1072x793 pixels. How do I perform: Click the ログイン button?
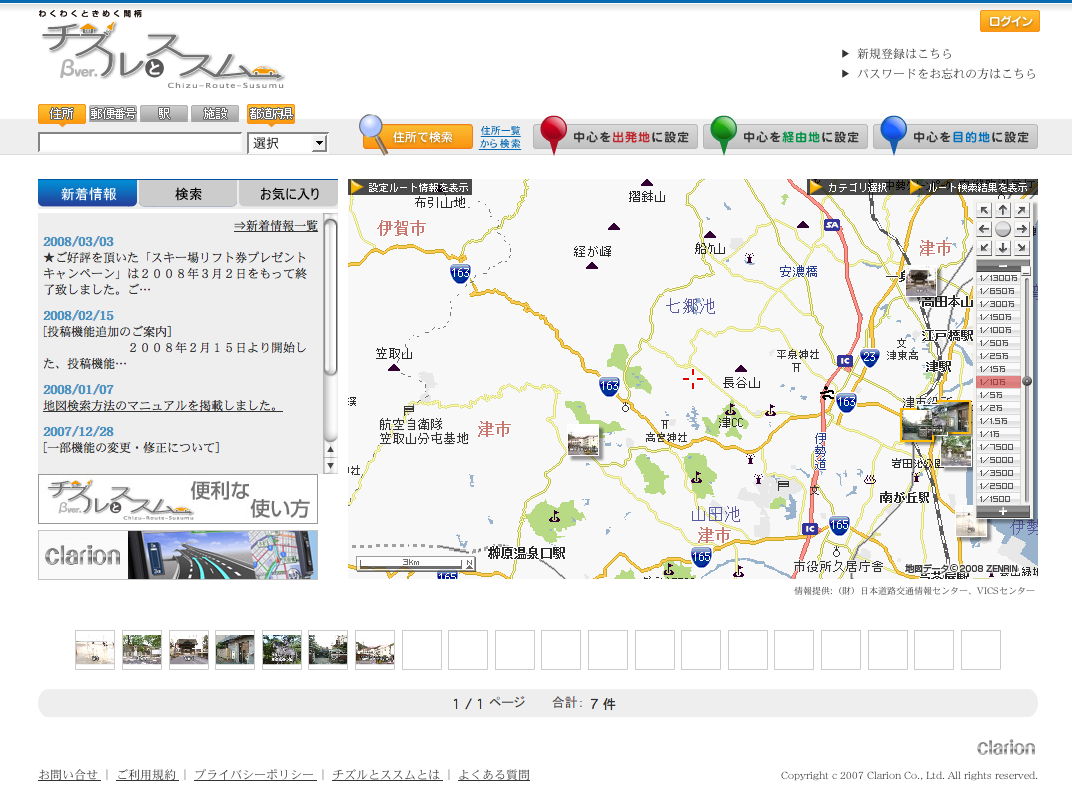click(x=1010, y=21)
